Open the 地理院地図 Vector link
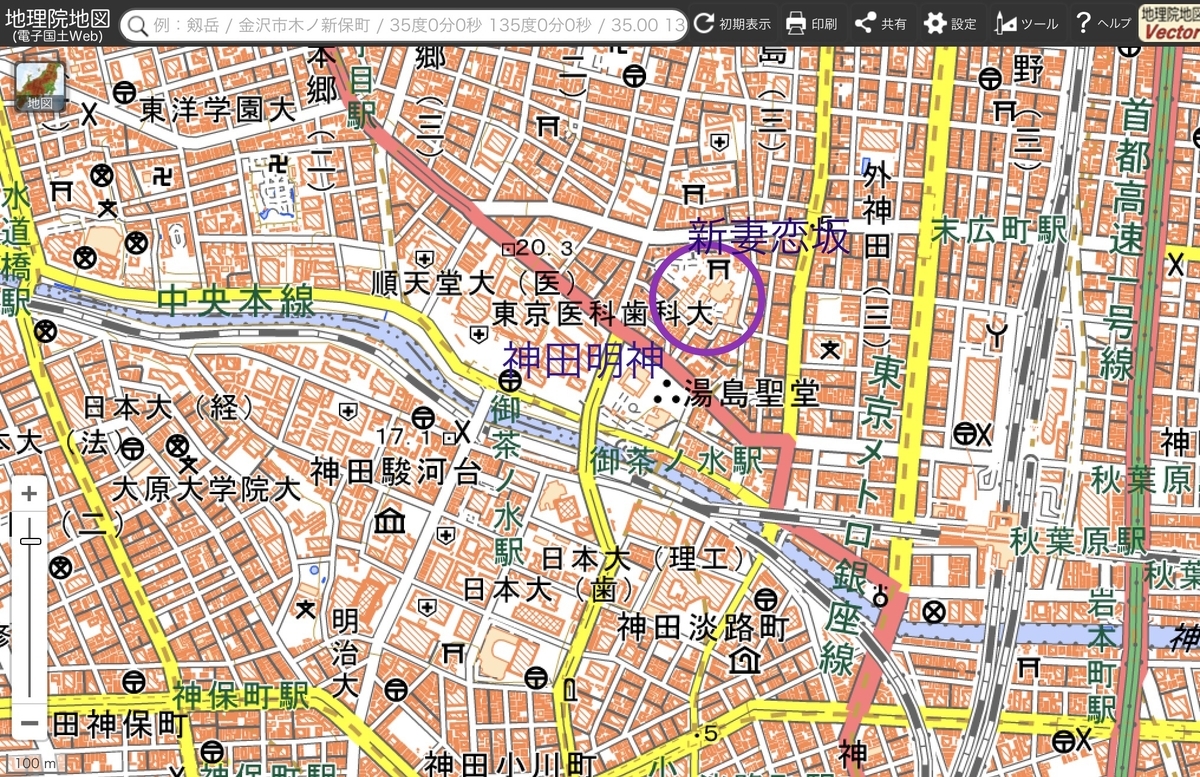1200x777 pixels. (x=1170, y=23)
